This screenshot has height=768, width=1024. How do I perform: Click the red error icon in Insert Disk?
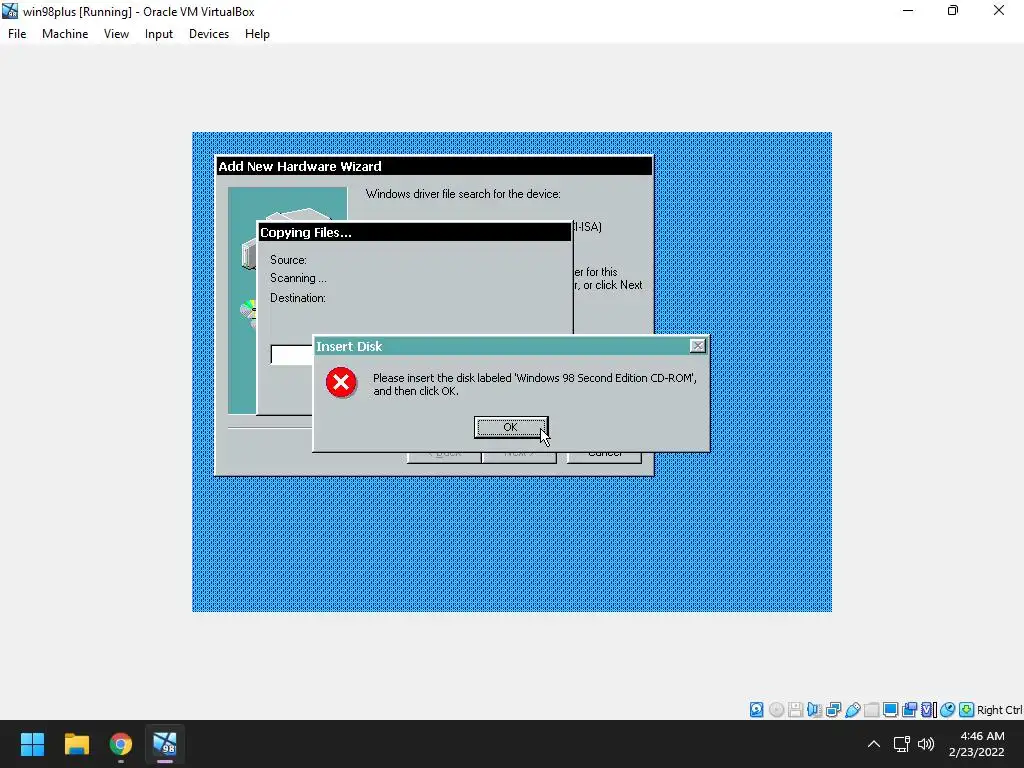coord(341,383)
